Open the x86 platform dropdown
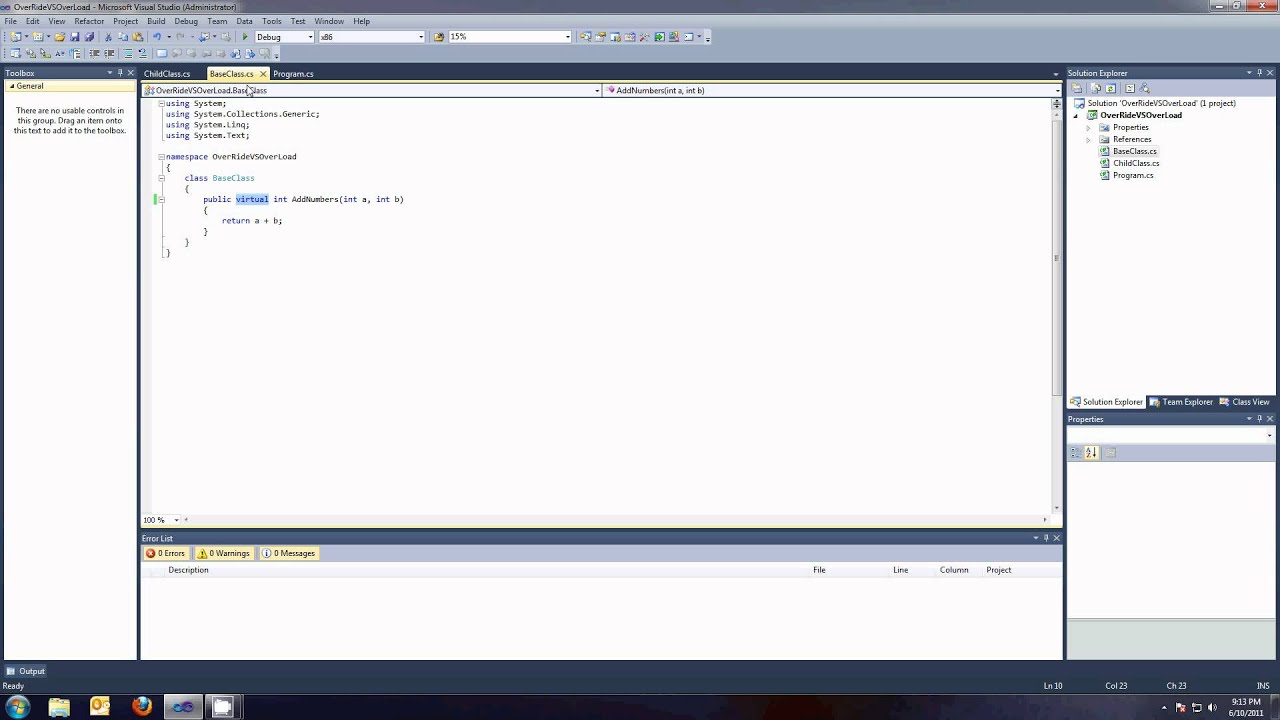Image resolution: width=1280 pixels, height=720 pixels. click(420, 37)
